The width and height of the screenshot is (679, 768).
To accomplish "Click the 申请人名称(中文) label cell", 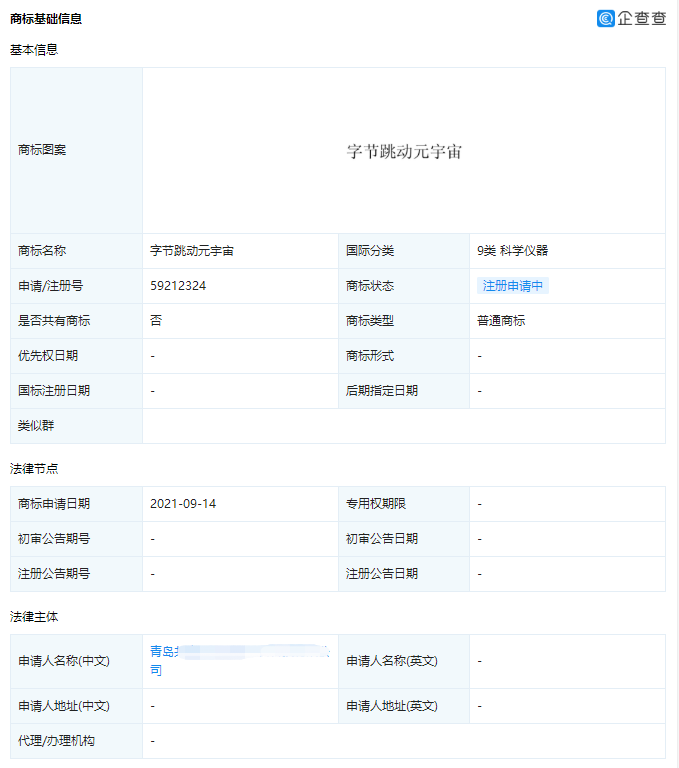I will (76, 661).
